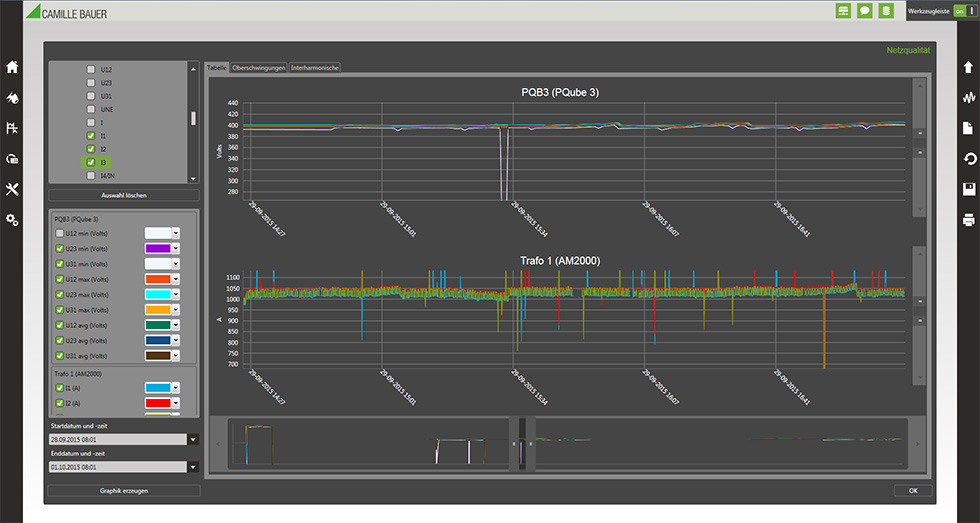Click the Trafo 1 (AM2000) chart title
The image size is (980, 523).
(560, 261)
